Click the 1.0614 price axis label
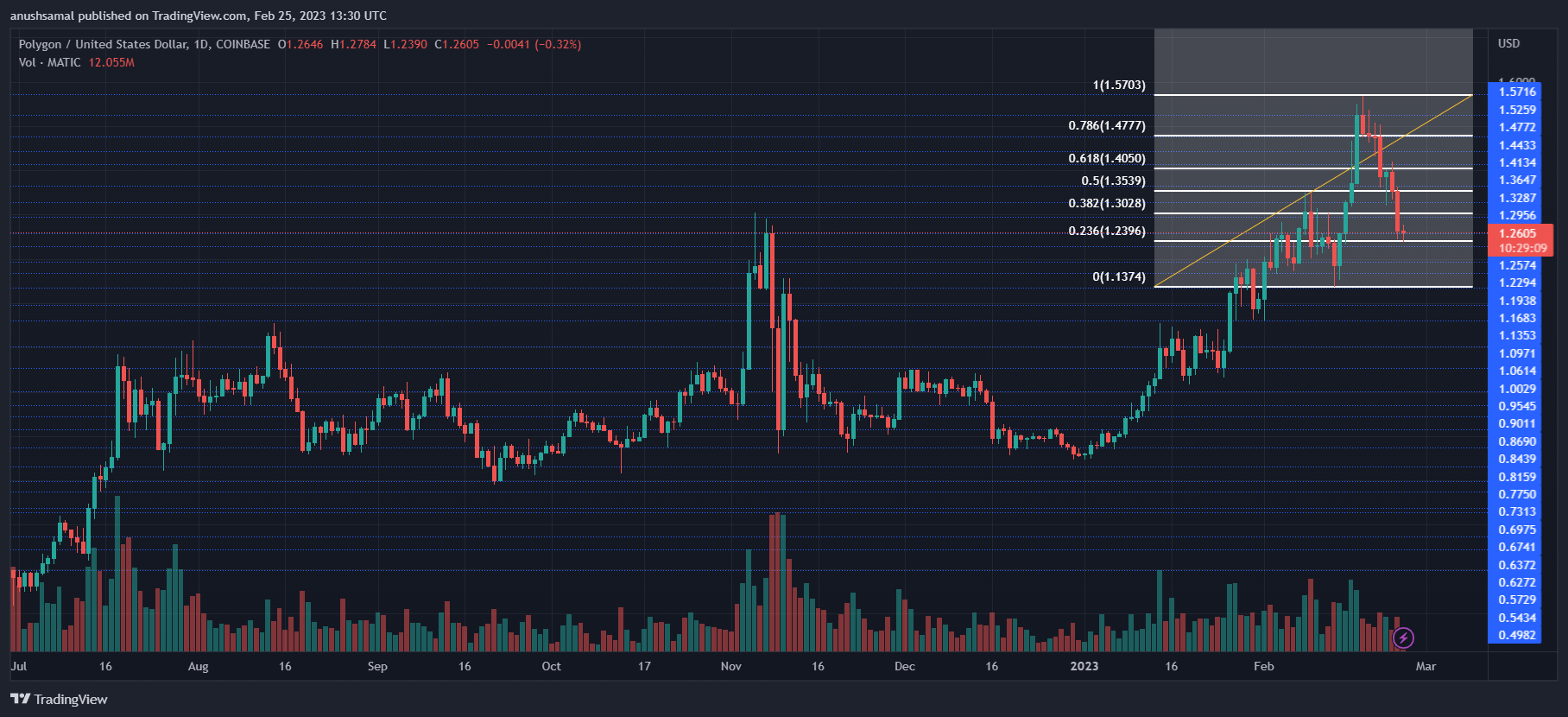Image resolution: width=1568 pixels, height=717 pixels. [1518, 371]
